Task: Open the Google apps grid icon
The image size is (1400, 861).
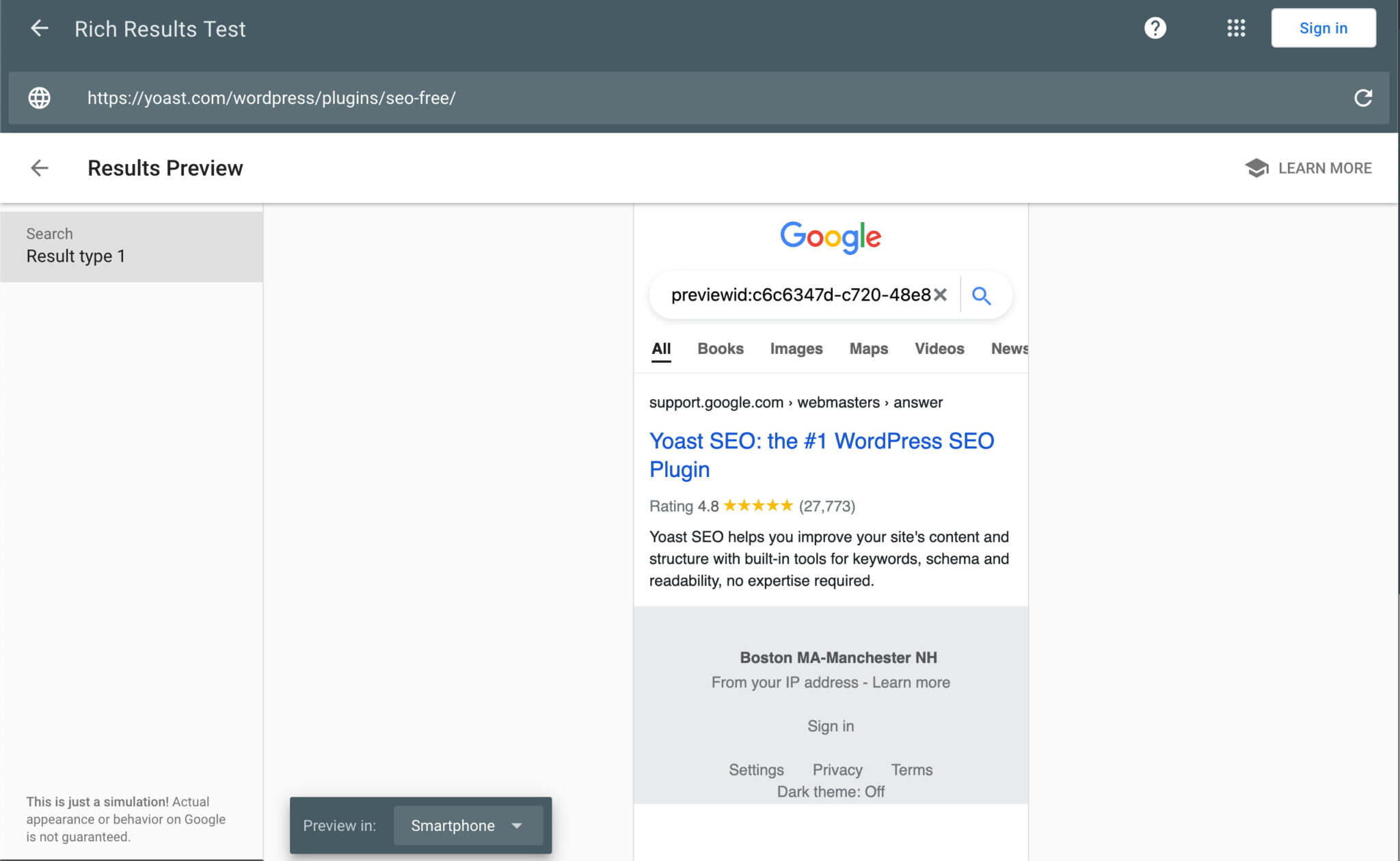Action: 1237,28
